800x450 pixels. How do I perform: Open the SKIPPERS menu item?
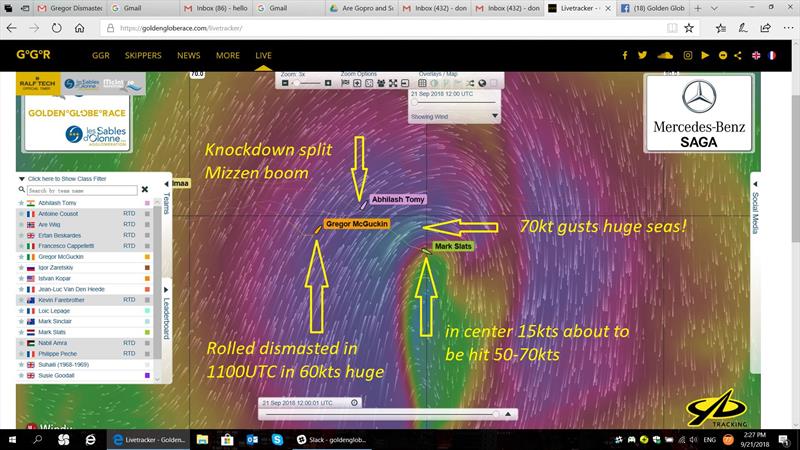(x=143, y=55)
